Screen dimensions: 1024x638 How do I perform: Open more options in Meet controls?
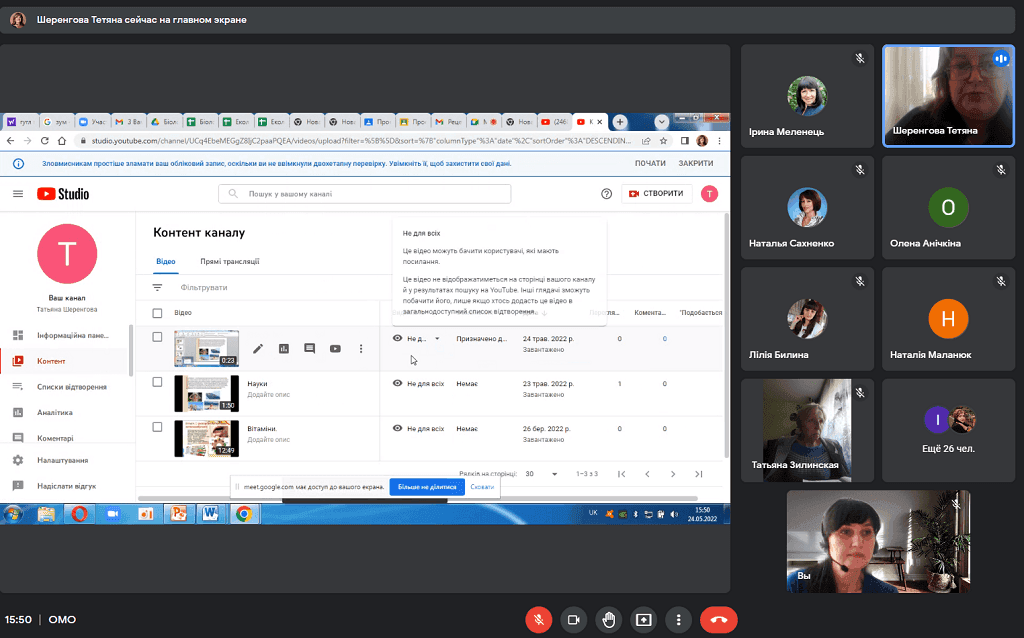click(x=679, y=620)
